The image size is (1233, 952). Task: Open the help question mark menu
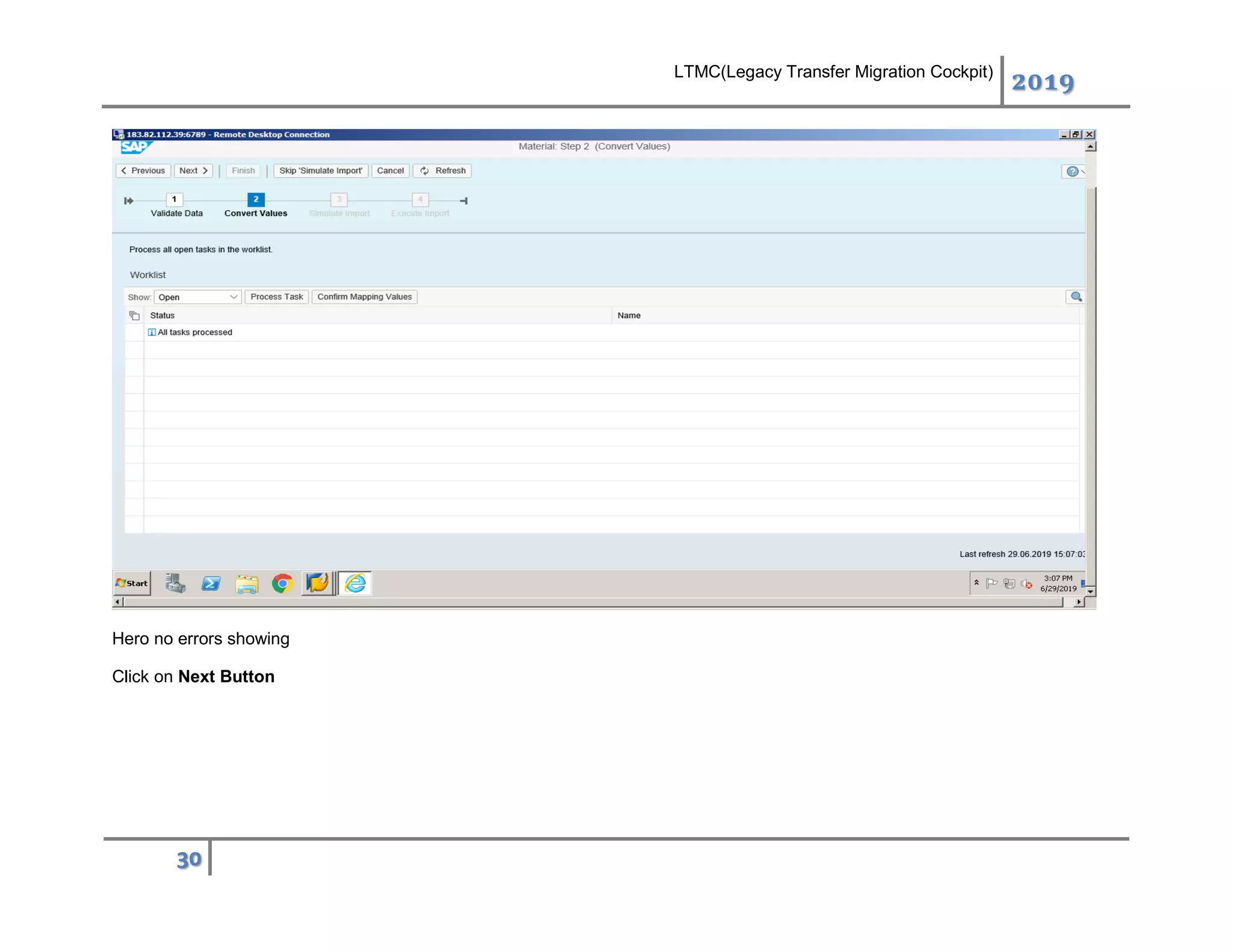1072,172
